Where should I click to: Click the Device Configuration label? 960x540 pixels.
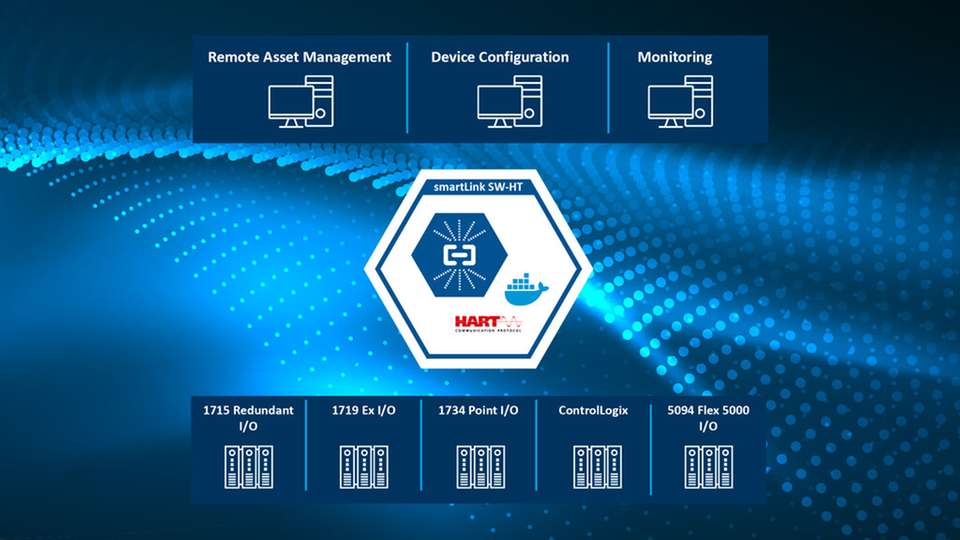(500, 58)
